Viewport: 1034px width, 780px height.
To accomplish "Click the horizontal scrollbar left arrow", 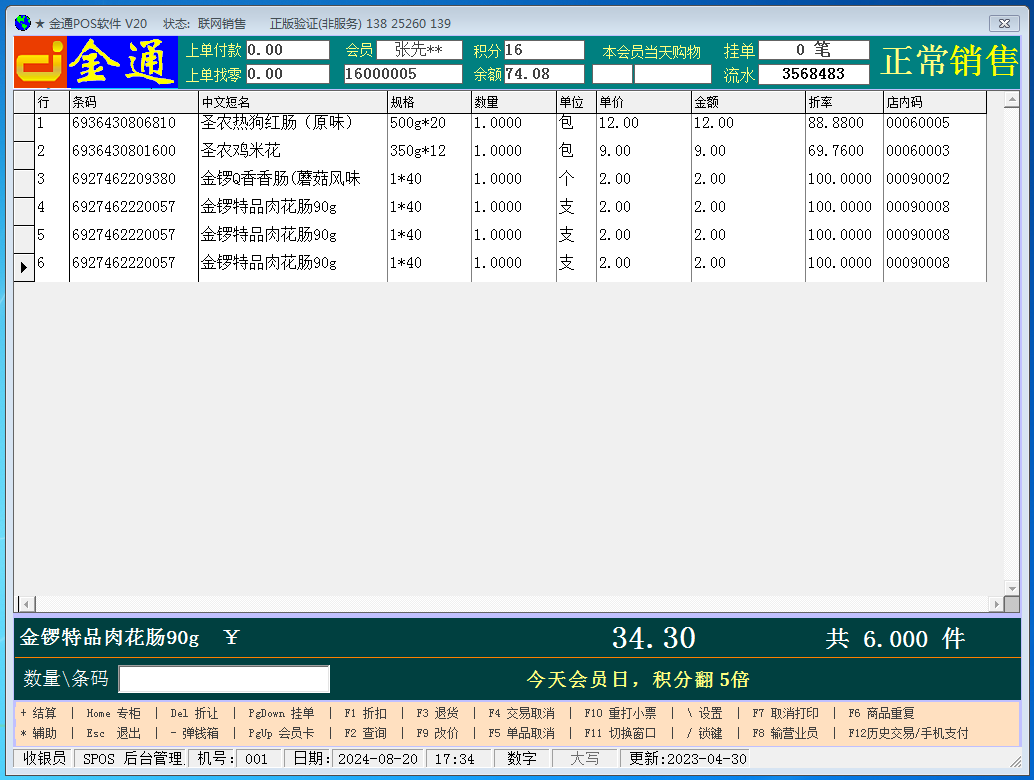I will [26, 603].
